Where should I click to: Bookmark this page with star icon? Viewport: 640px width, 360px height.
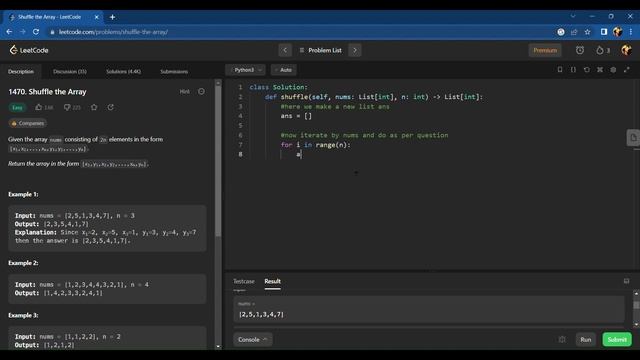(x=587, y=32)
